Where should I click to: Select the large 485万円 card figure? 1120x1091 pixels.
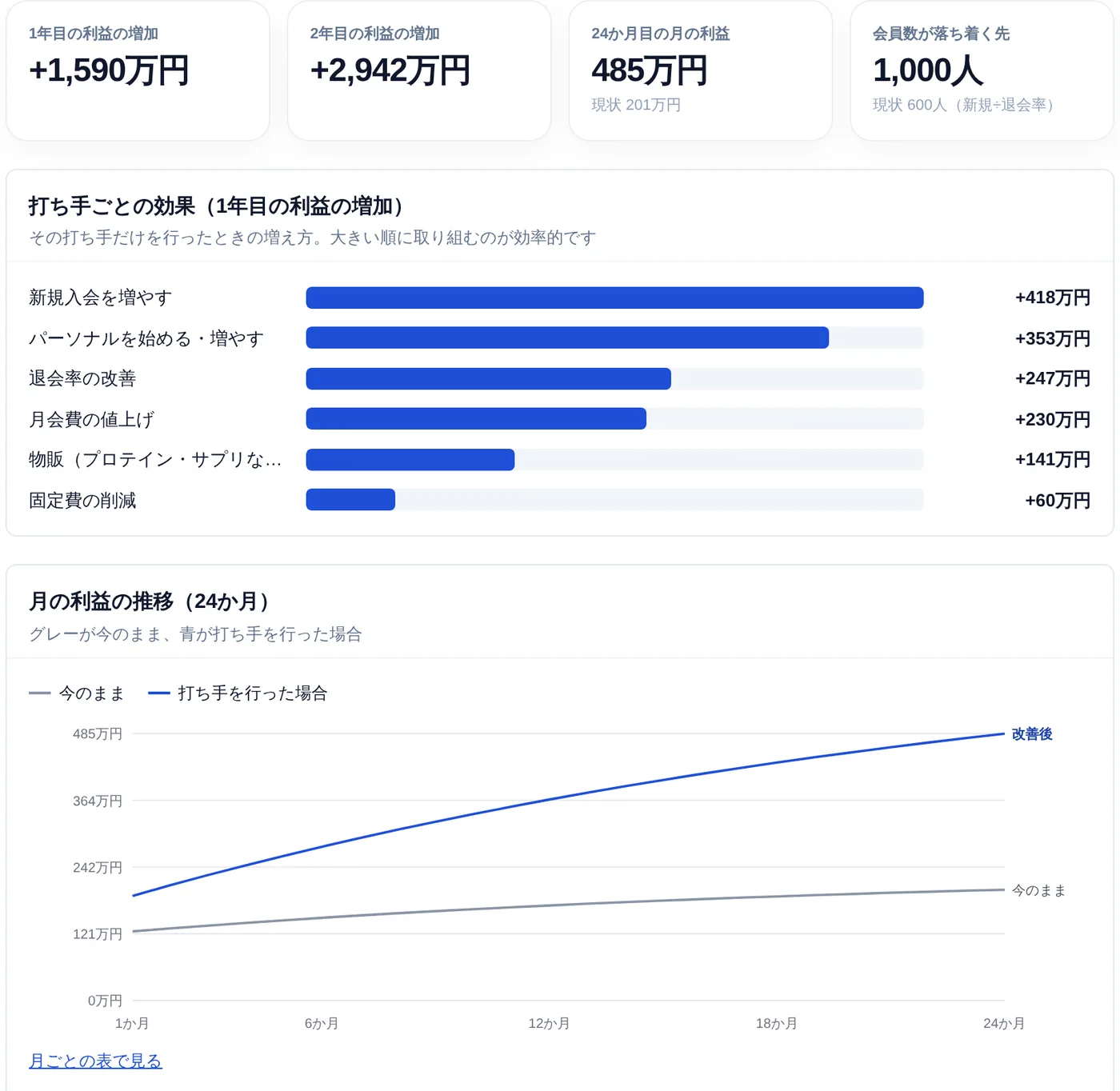(650, 70)
